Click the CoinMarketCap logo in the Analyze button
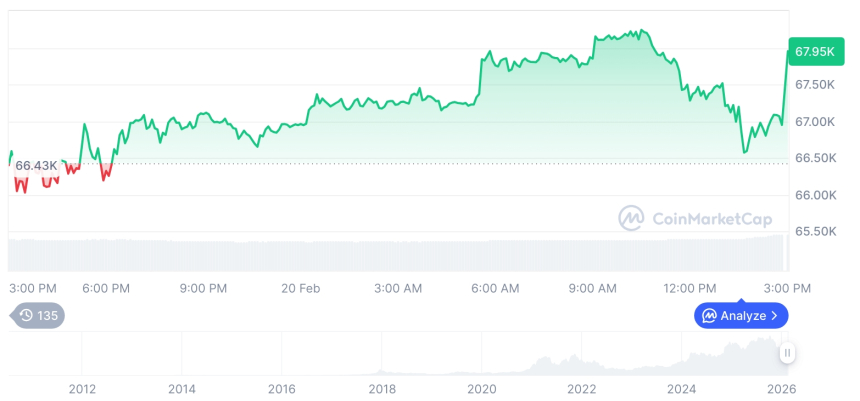The width and height of the screenshot is (860, 401). coord(709,316)
